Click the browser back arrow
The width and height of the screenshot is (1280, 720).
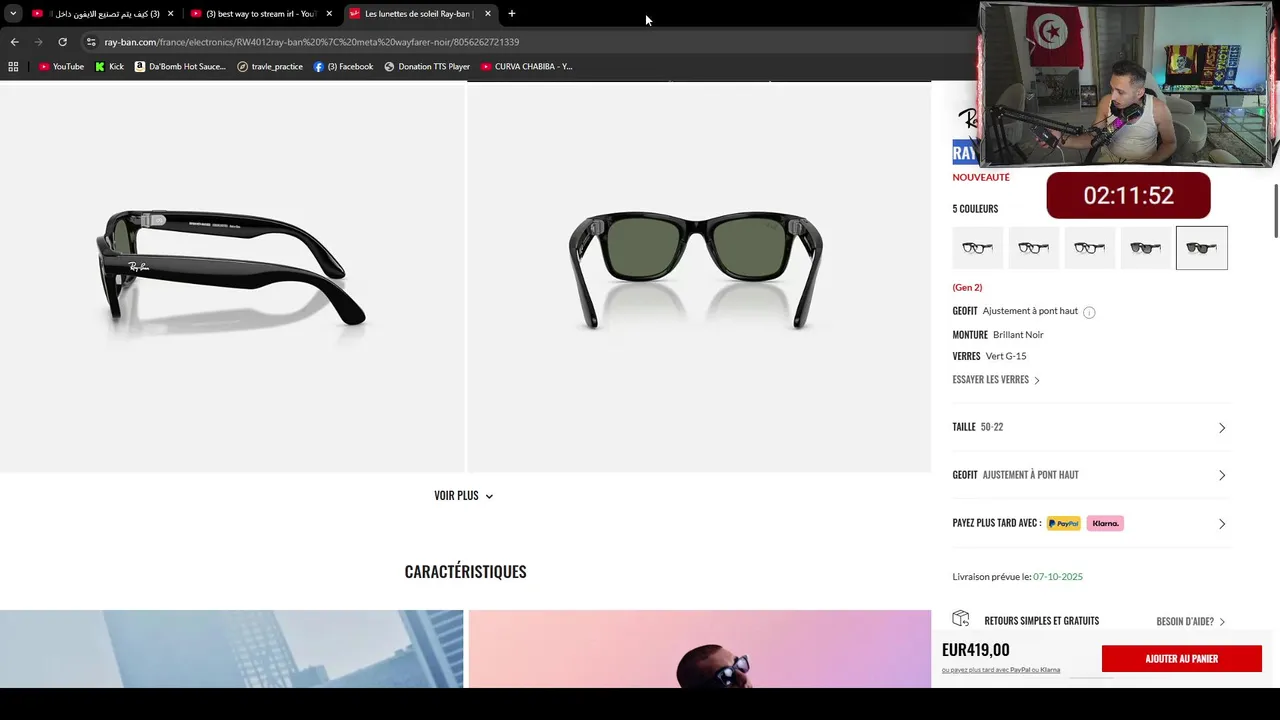click(x=14, y=42)
